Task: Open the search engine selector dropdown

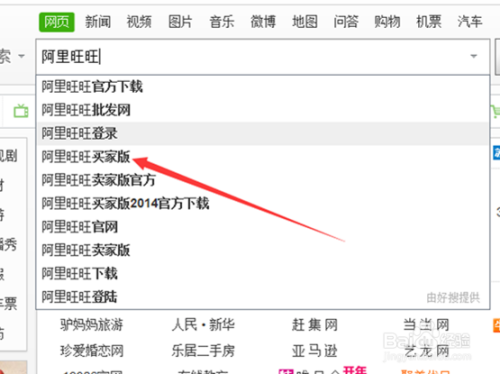Action: click(x=21, y=56)
